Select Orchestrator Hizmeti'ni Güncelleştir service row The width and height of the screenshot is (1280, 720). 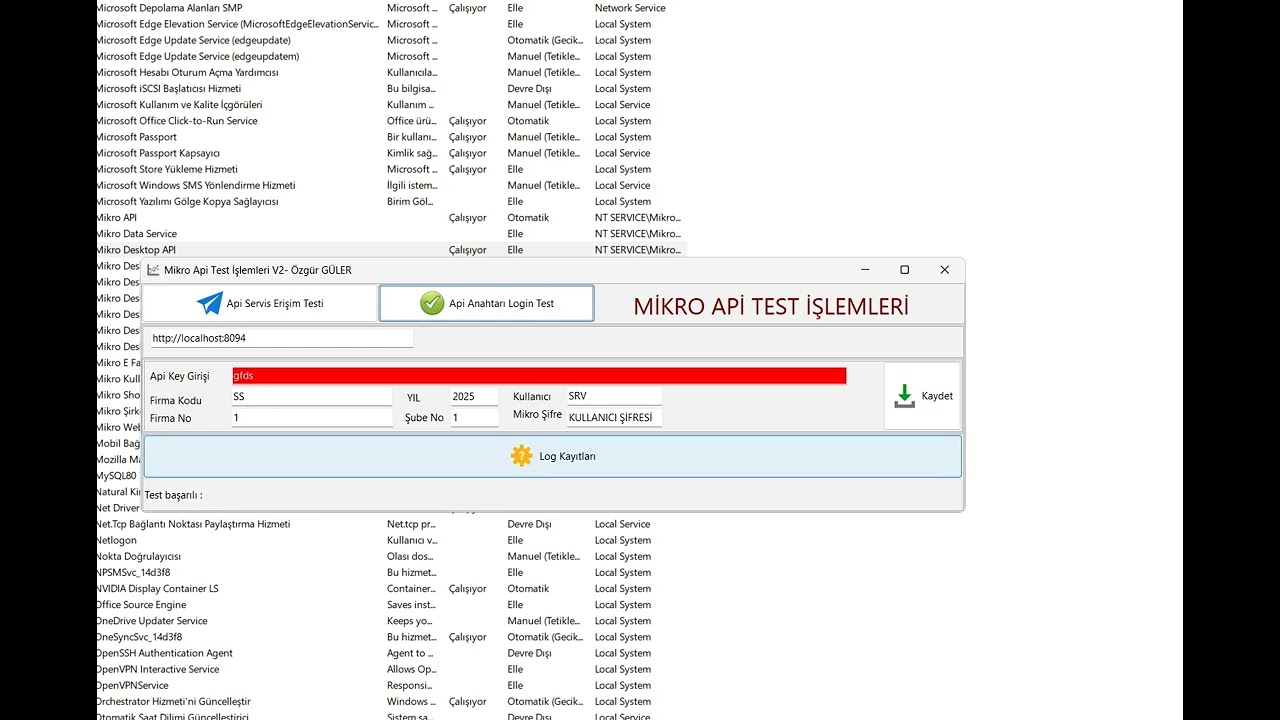click(391, 702)
